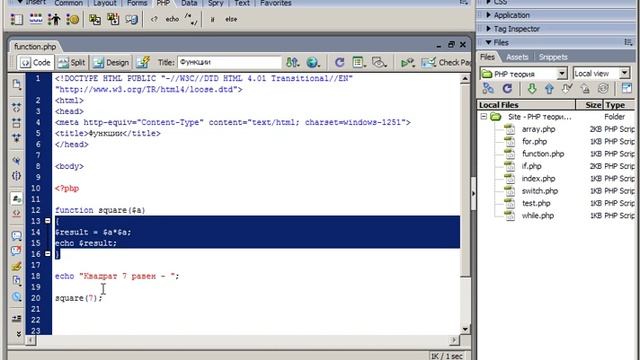The image size is (640, 360).
Task: Open Visual Aids eye icon
Action: 379,62
